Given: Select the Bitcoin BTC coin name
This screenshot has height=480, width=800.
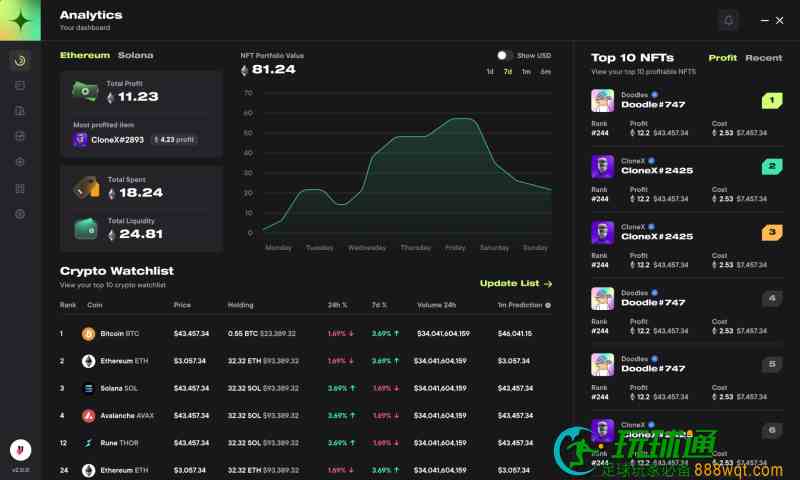Looking at the screenshot, I should coord(119,334).
